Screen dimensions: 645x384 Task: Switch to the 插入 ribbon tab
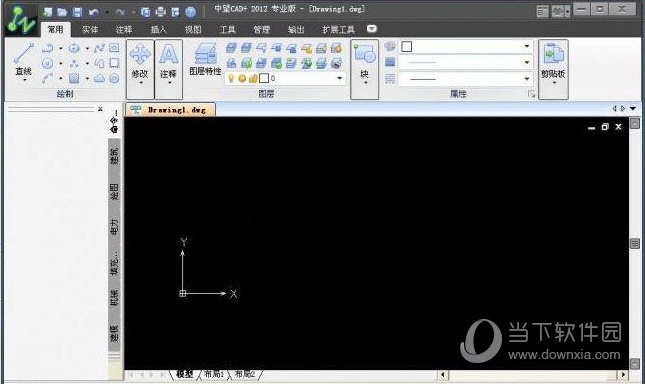[x=158, y=29]
